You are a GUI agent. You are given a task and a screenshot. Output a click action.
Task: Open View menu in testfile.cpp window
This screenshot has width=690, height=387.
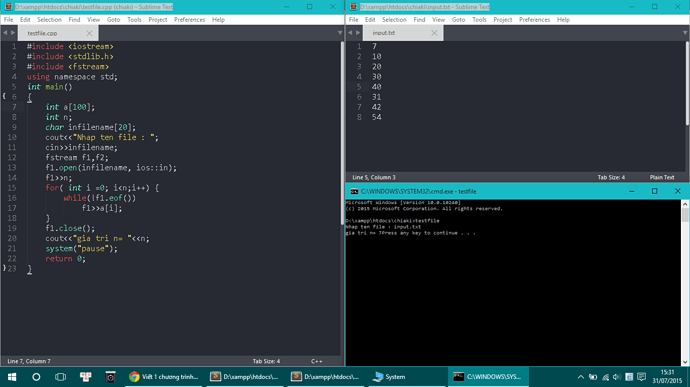(x=93, y=20)
